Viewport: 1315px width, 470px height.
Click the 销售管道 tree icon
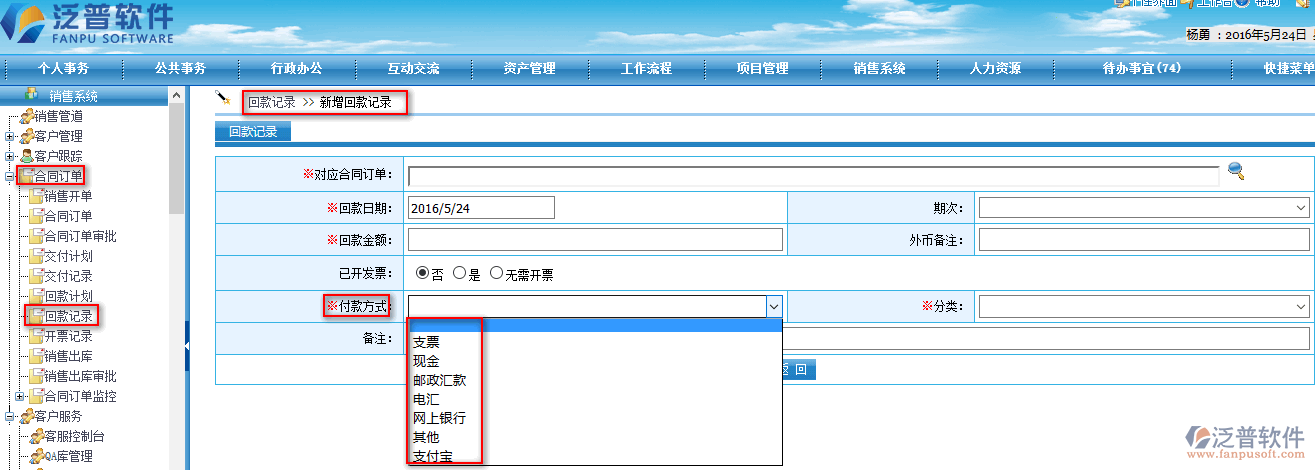(x=26, y=116)
